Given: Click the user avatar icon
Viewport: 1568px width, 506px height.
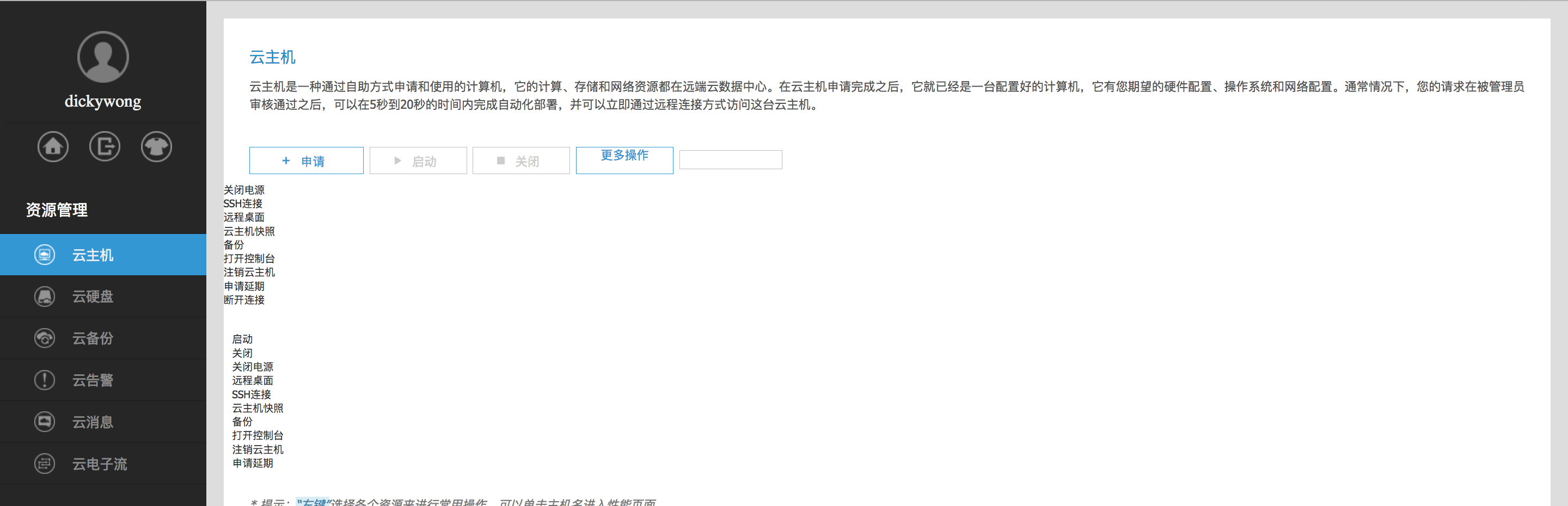Looking at the screenshot, I should tap(103, 57).
